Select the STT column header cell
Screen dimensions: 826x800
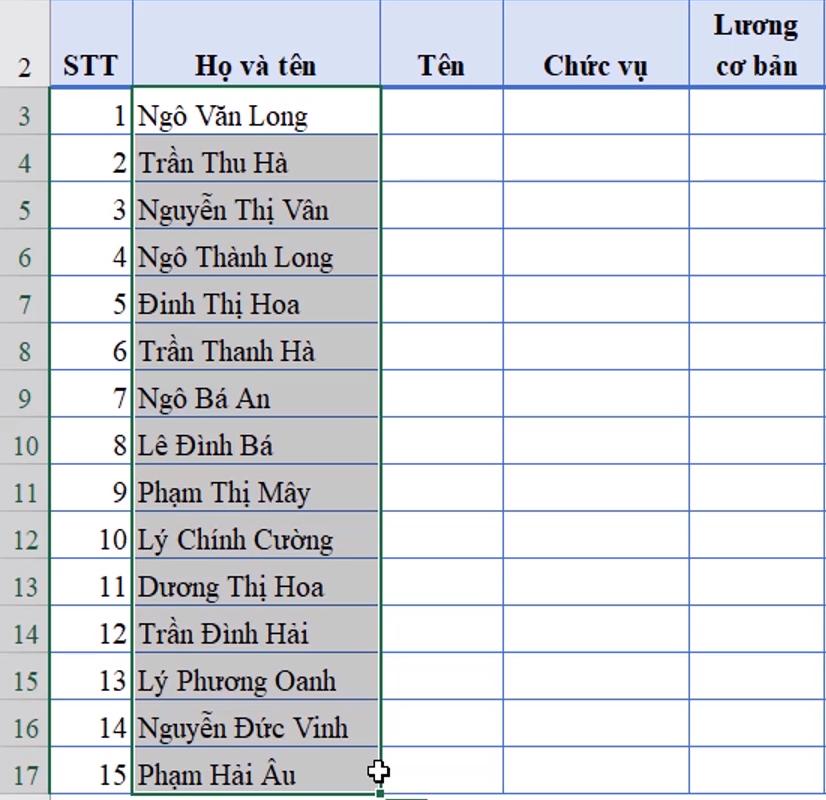pos(90,66)
